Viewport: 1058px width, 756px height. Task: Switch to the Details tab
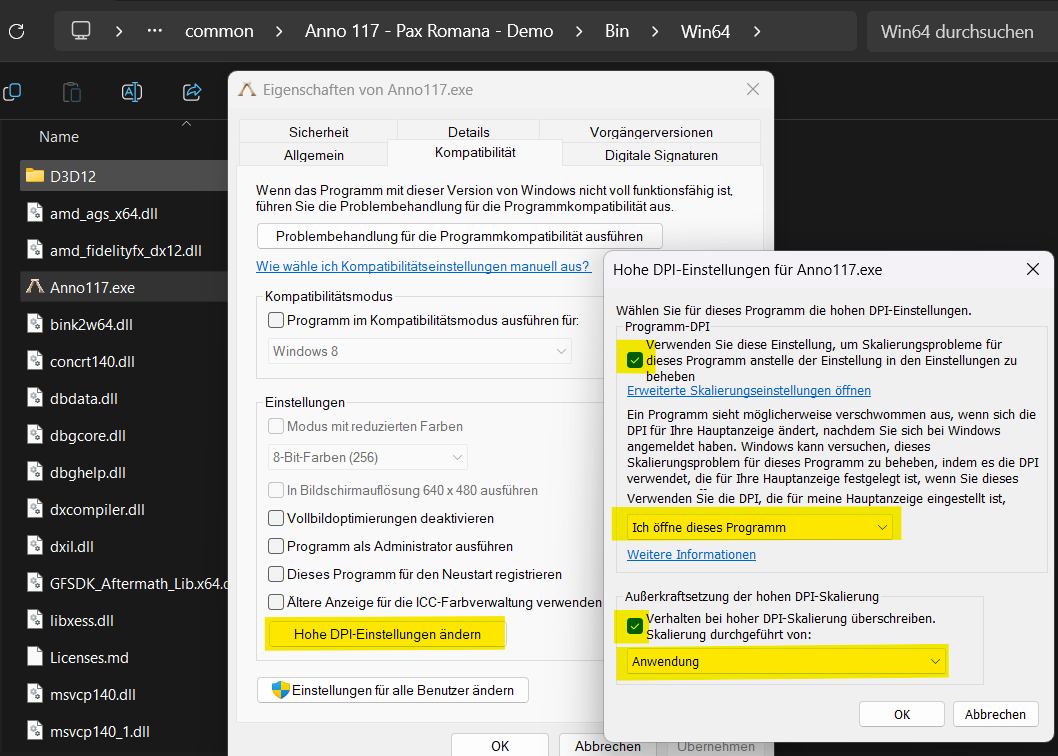468,132
